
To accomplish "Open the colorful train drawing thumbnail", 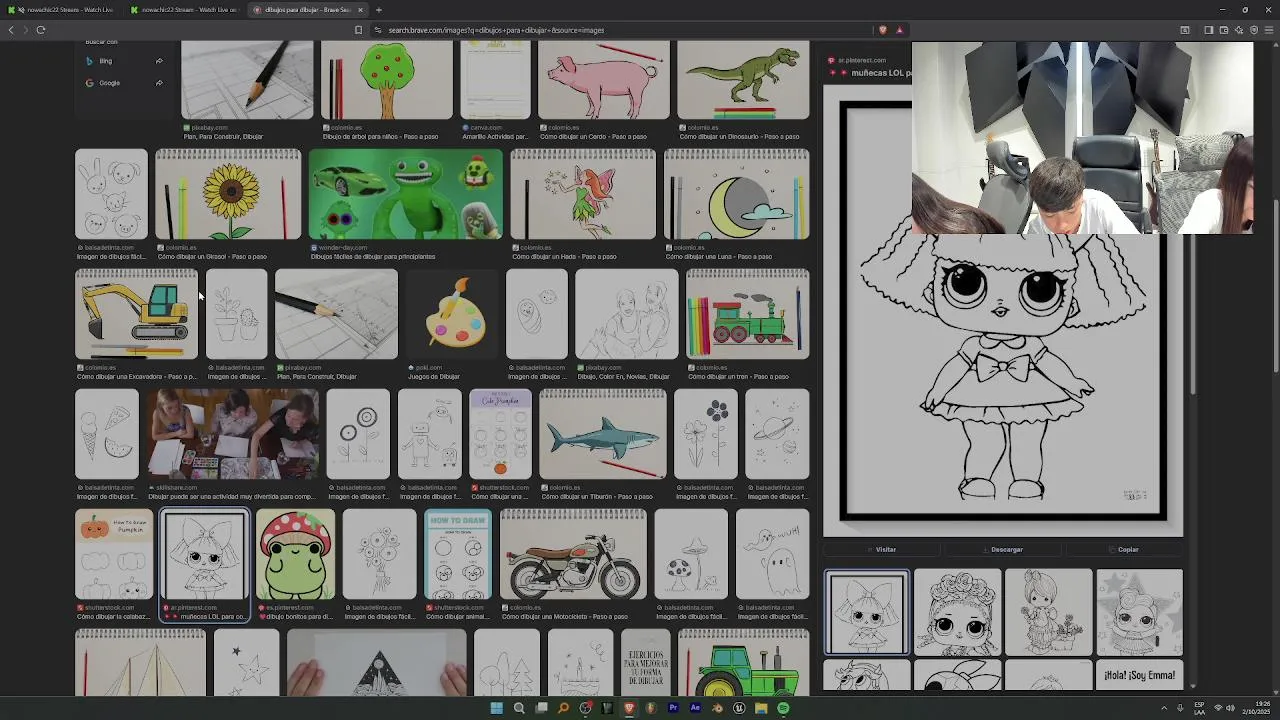I will [747, 314].
